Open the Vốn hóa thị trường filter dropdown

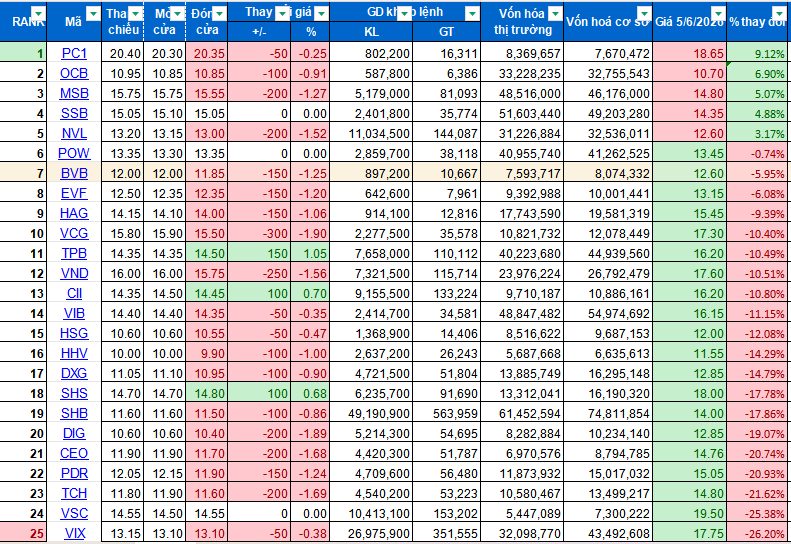[555, 14]
